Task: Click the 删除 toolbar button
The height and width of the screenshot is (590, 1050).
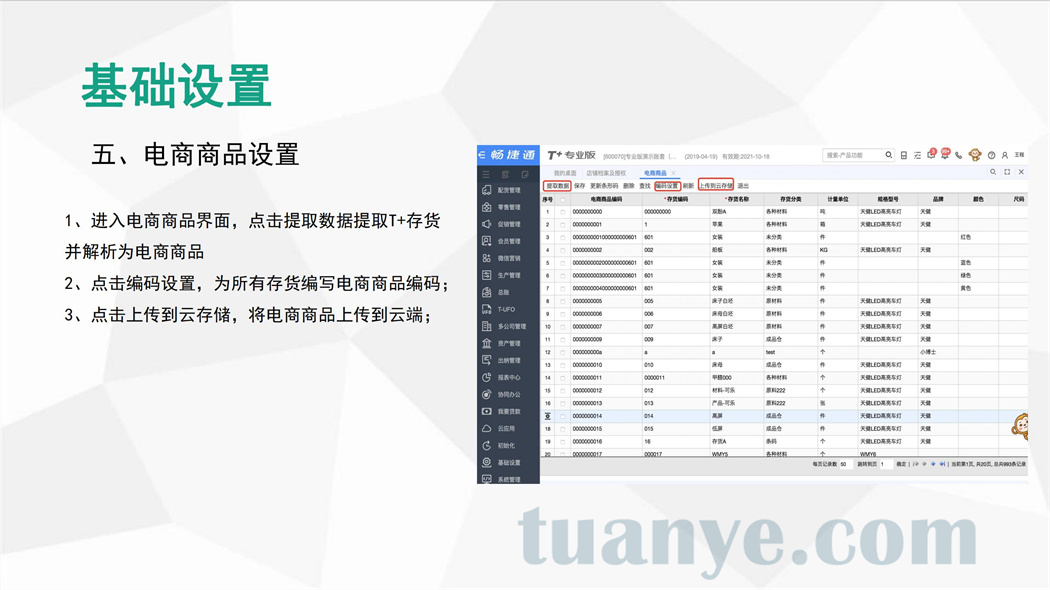Action: click(x=628, y=186)
